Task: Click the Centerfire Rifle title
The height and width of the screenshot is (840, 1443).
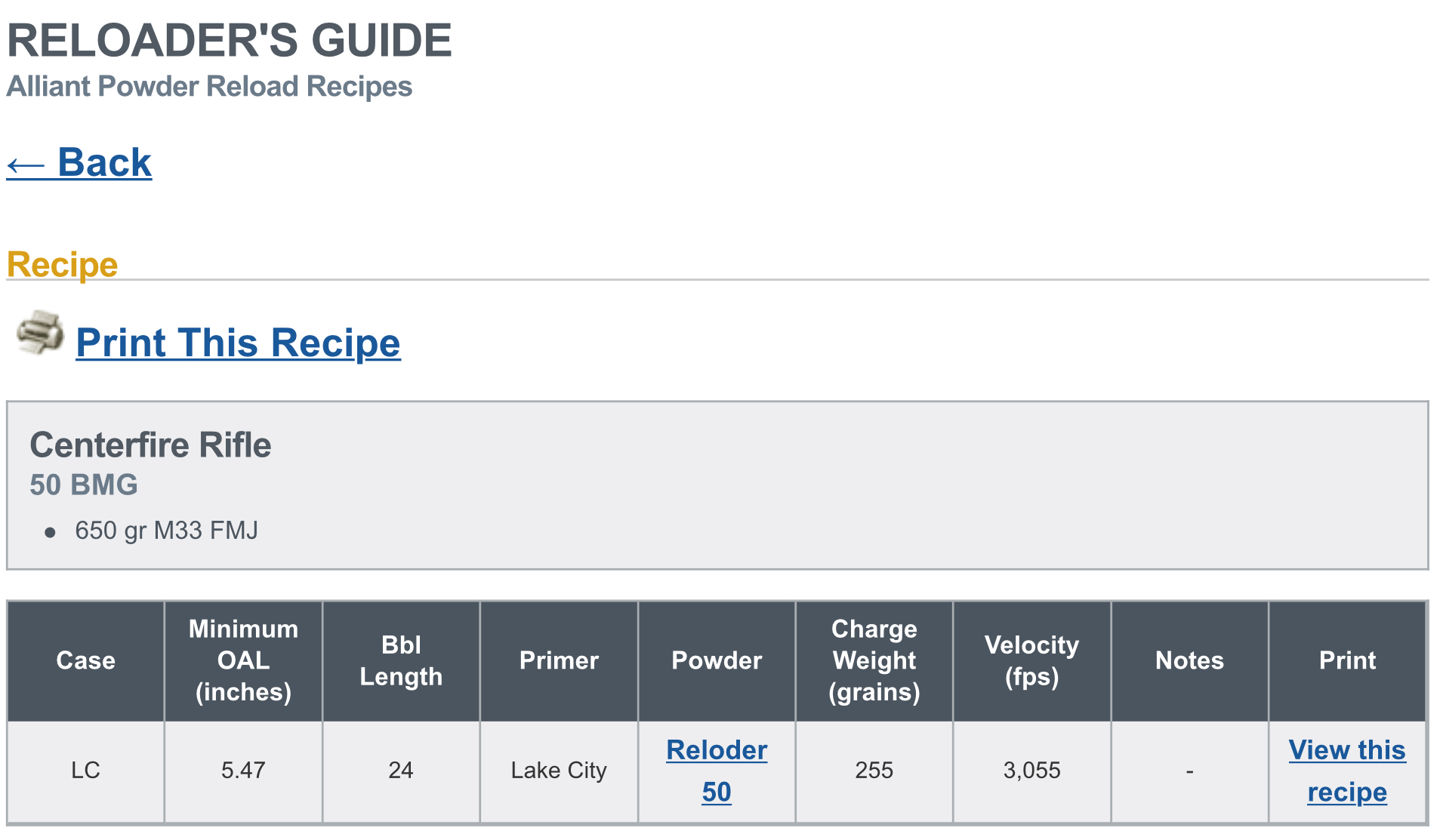Action: [150, 445]
